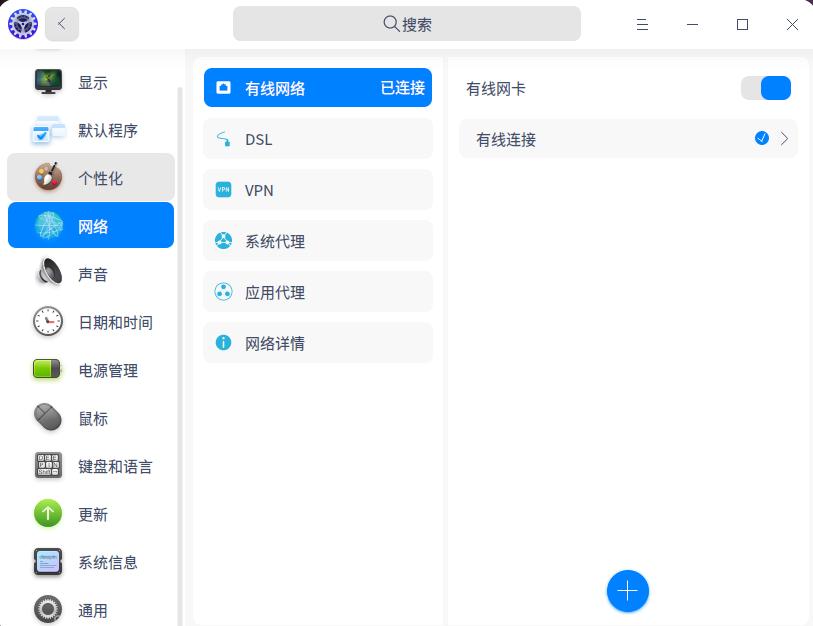
Task: Toggle the 有线网卡 switch off
Action: 765,88
